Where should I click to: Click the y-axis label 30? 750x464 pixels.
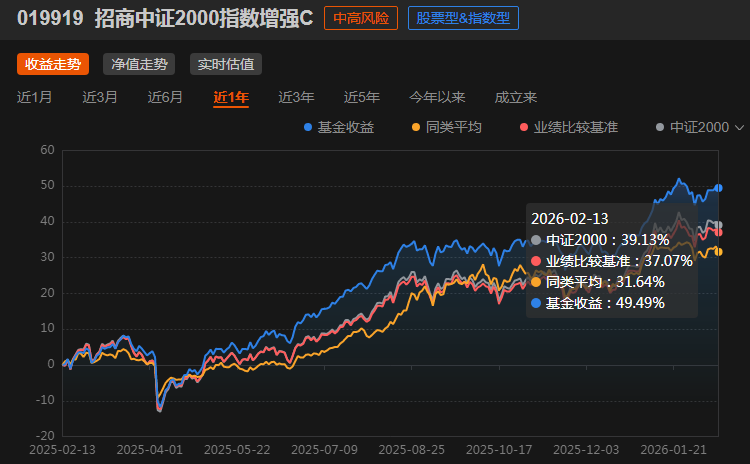[47, 257]
